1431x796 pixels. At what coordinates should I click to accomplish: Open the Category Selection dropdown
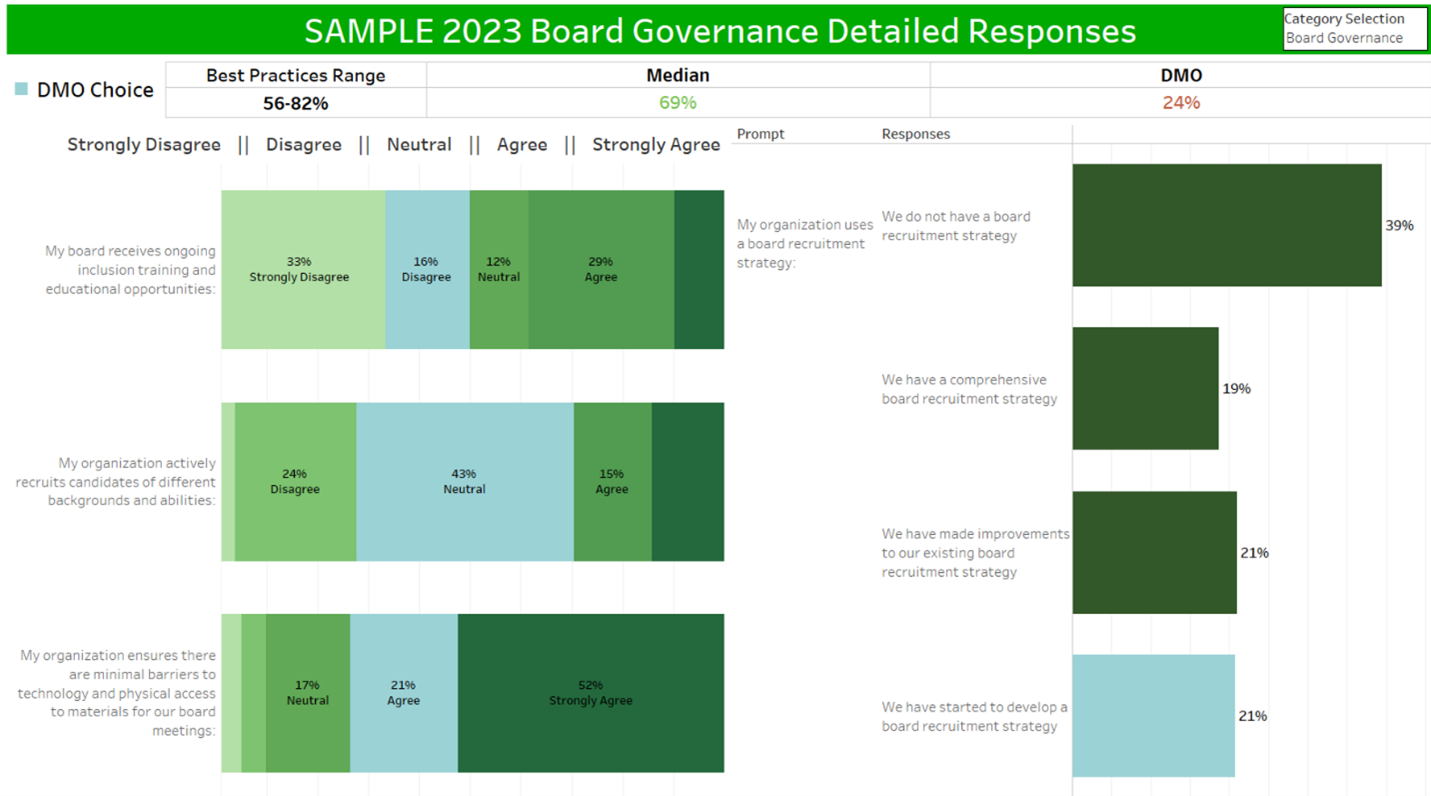click(1354, 38)
